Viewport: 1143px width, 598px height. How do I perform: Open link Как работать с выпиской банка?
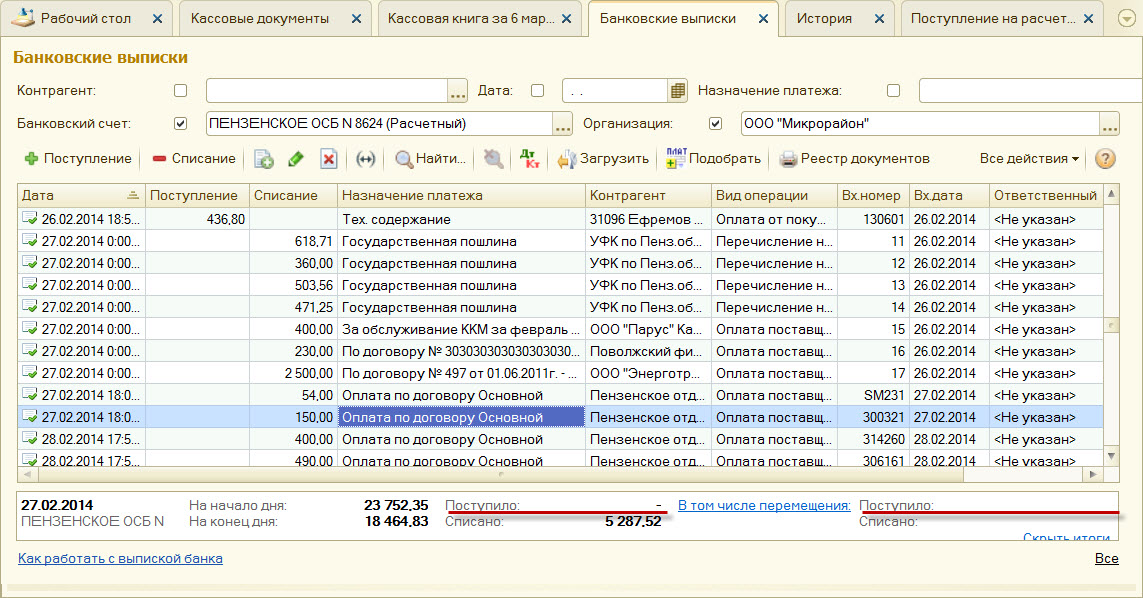pyautogui.click(x=120, y=558)
